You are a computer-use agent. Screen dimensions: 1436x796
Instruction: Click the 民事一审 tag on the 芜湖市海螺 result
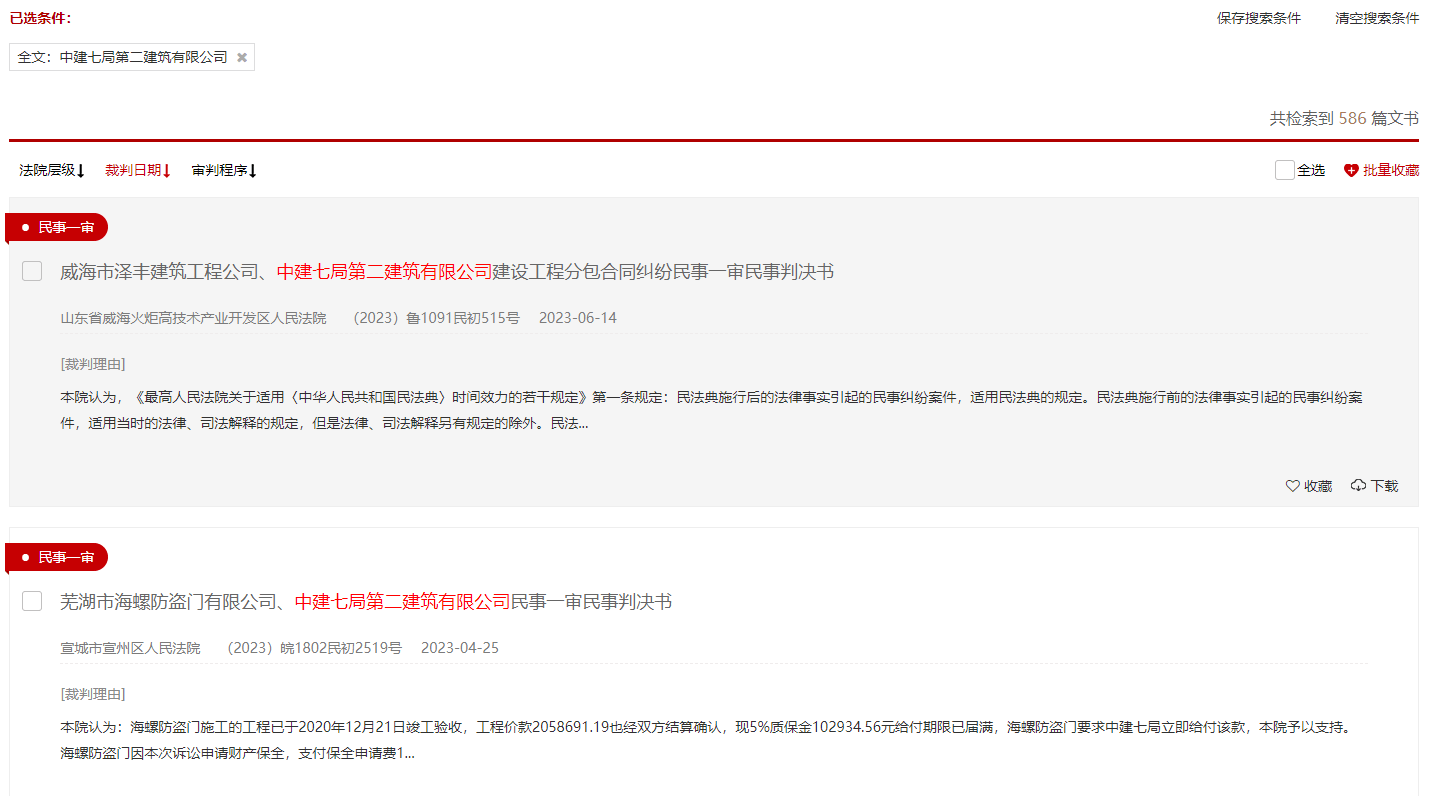[57, 557]
